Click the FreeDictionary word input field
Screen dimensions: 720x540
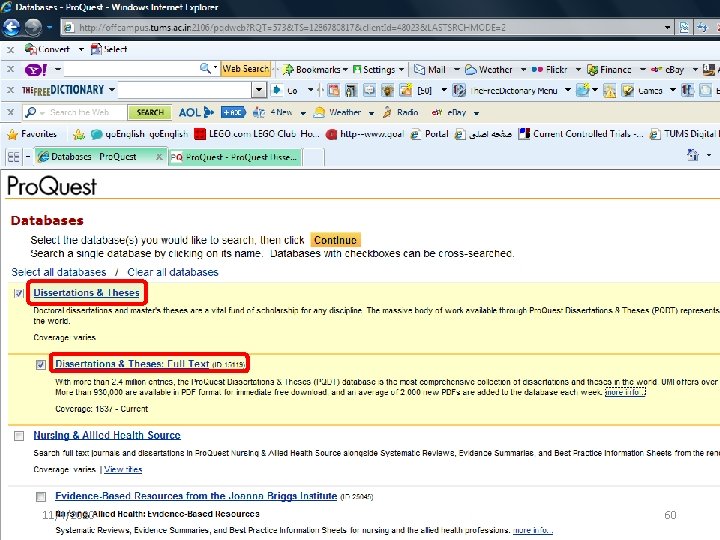click(185, 90)
